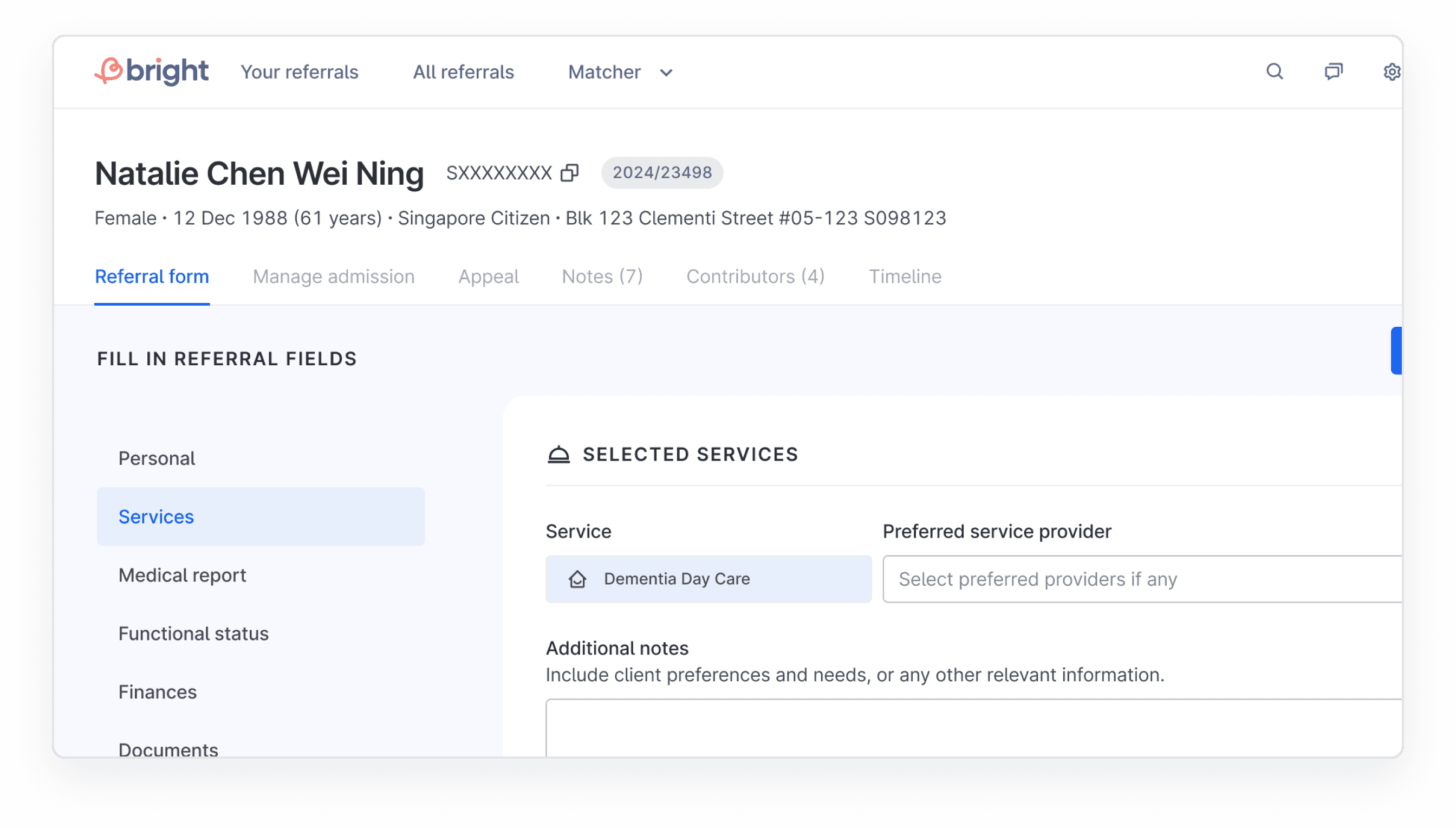Click the patient name Natalie Chen Wei Ning
Viewport: 1456px width, 828px height.
pos(259,173)
